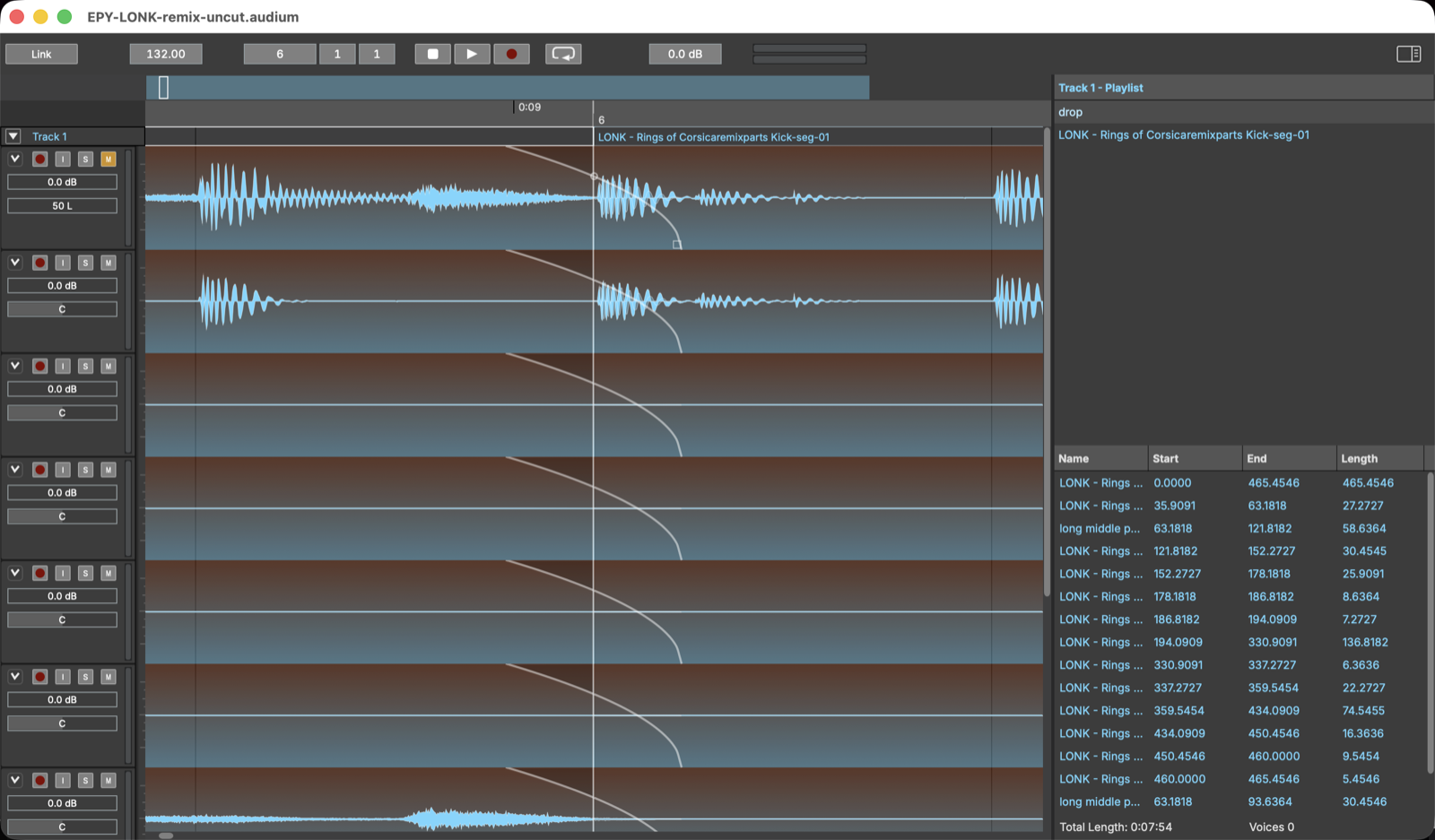
Task: Mute the second channel with M
Action: (108, 263)
